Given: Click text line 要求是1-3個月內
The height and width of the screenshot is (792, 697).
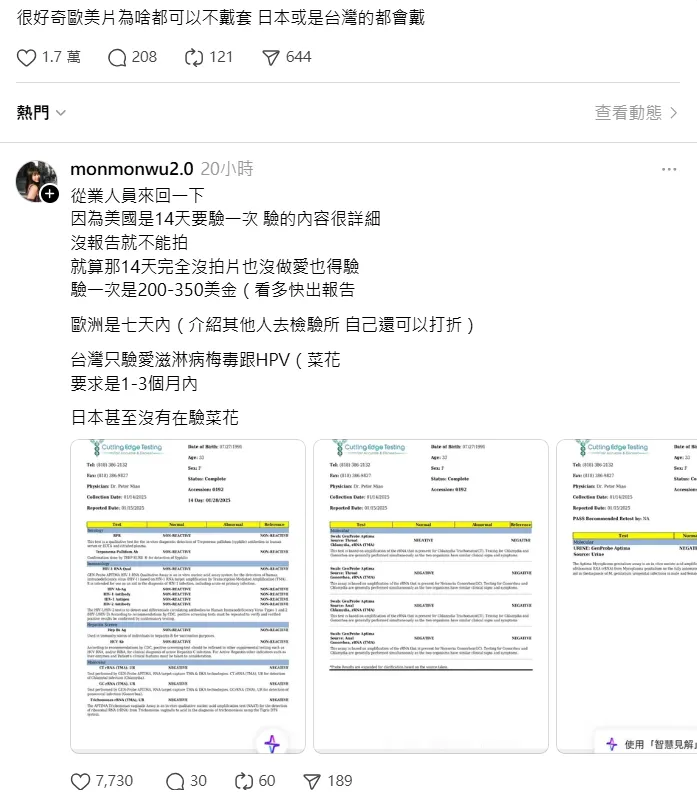Looking at the screenshot, I should coord(133,384).
